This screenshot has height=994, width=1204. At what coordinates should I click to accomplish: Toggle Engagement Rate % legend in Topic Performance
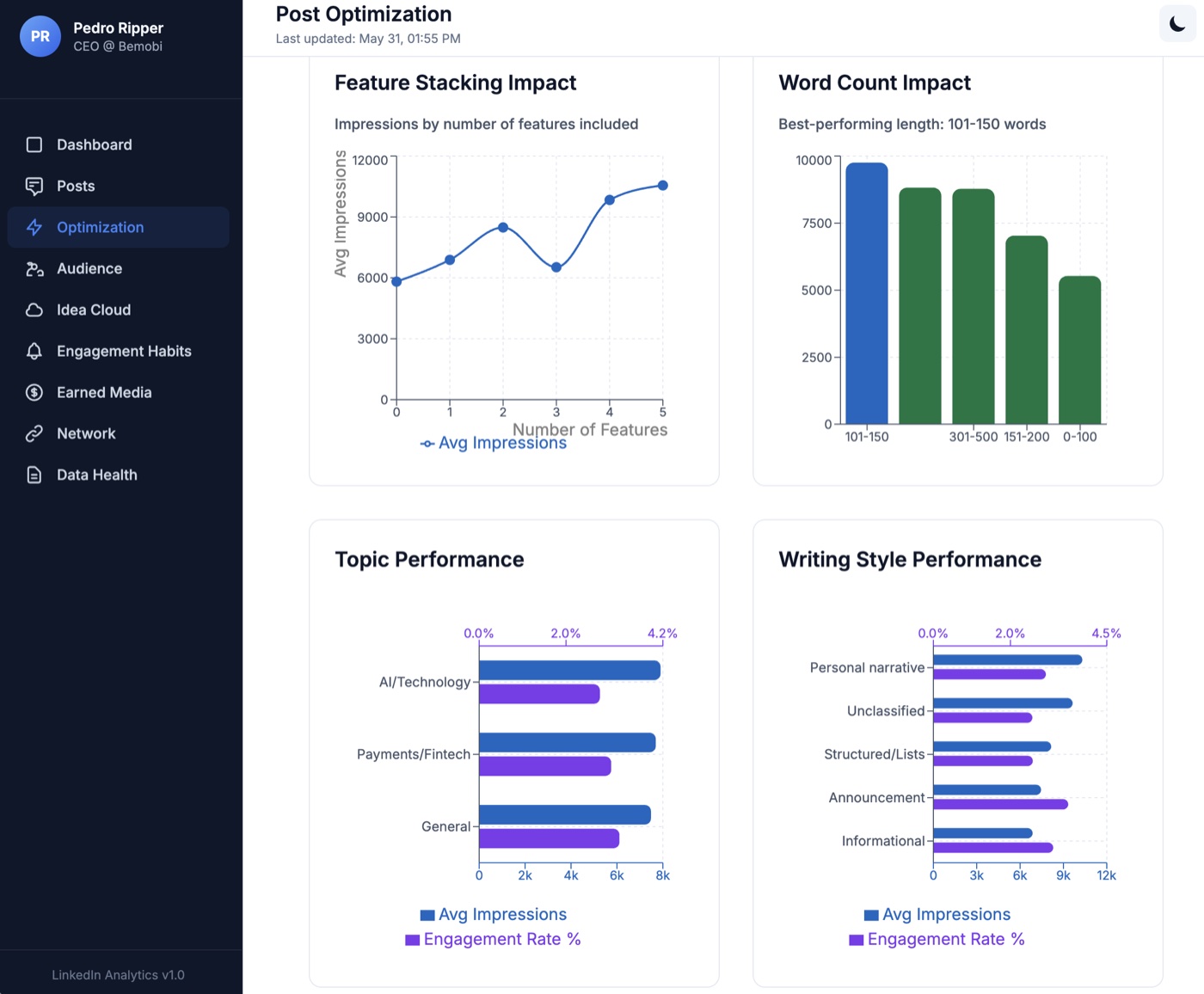pyautogui.click(x=494, y=940)
